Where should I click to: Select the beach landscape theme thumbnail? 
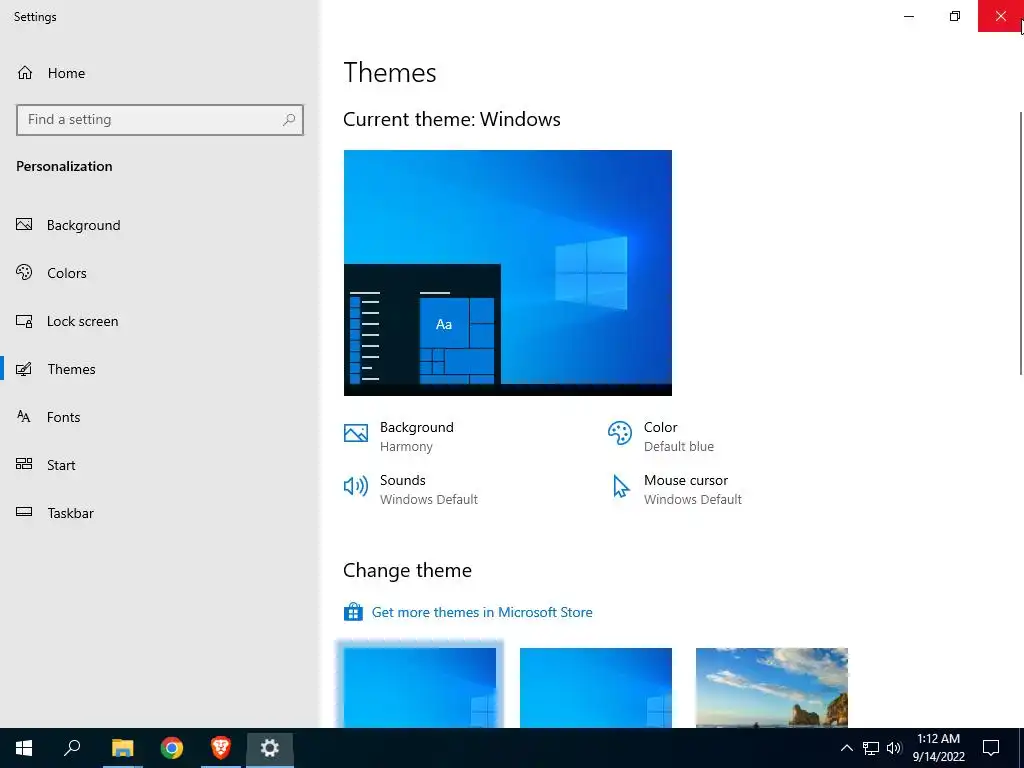point(772,688)
